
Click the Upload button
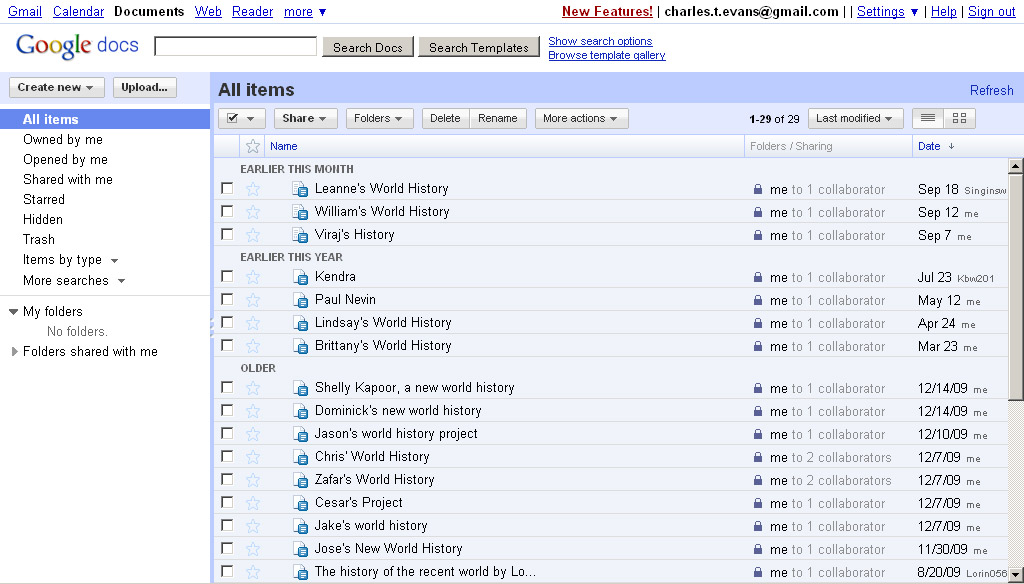tap(144, 88)
